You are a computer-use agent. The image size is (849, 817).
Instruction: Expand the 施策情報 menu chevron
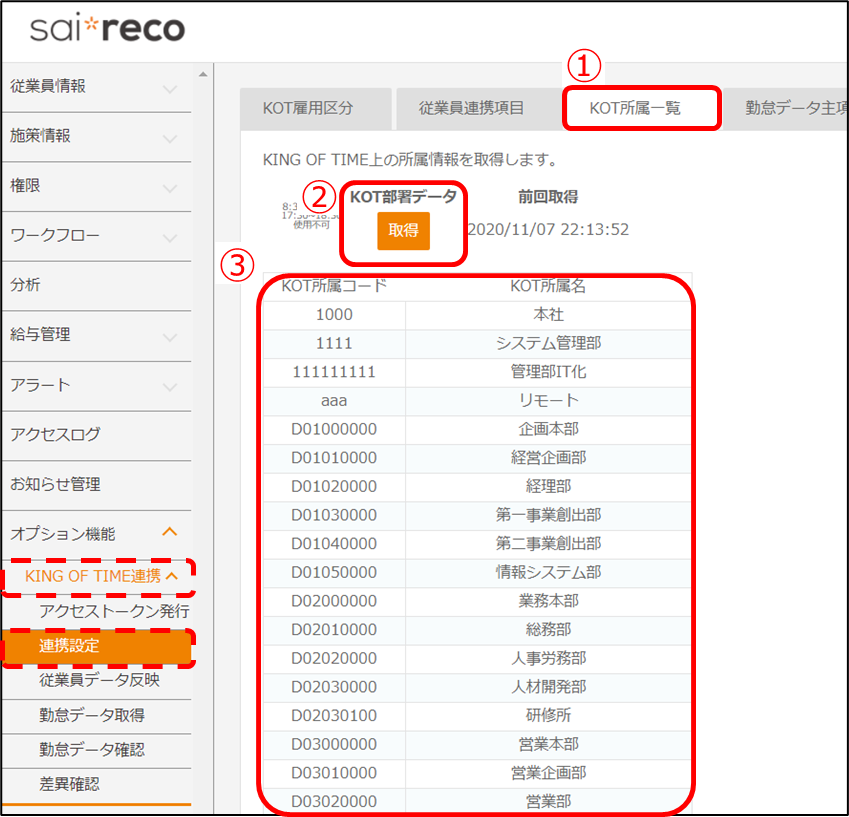(170, 139)
